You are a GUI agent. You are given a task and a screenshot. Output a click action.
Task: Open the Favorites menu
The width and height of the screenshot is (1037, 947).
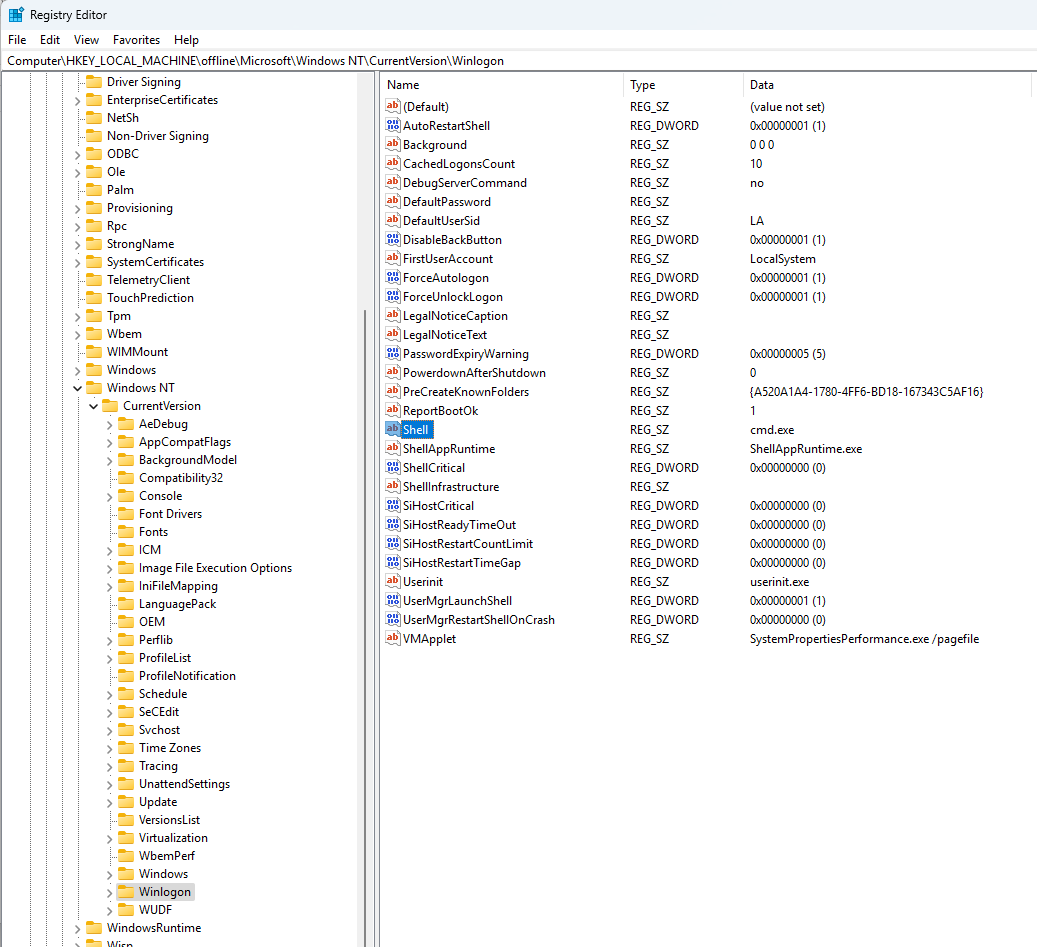tap(136, 40)
